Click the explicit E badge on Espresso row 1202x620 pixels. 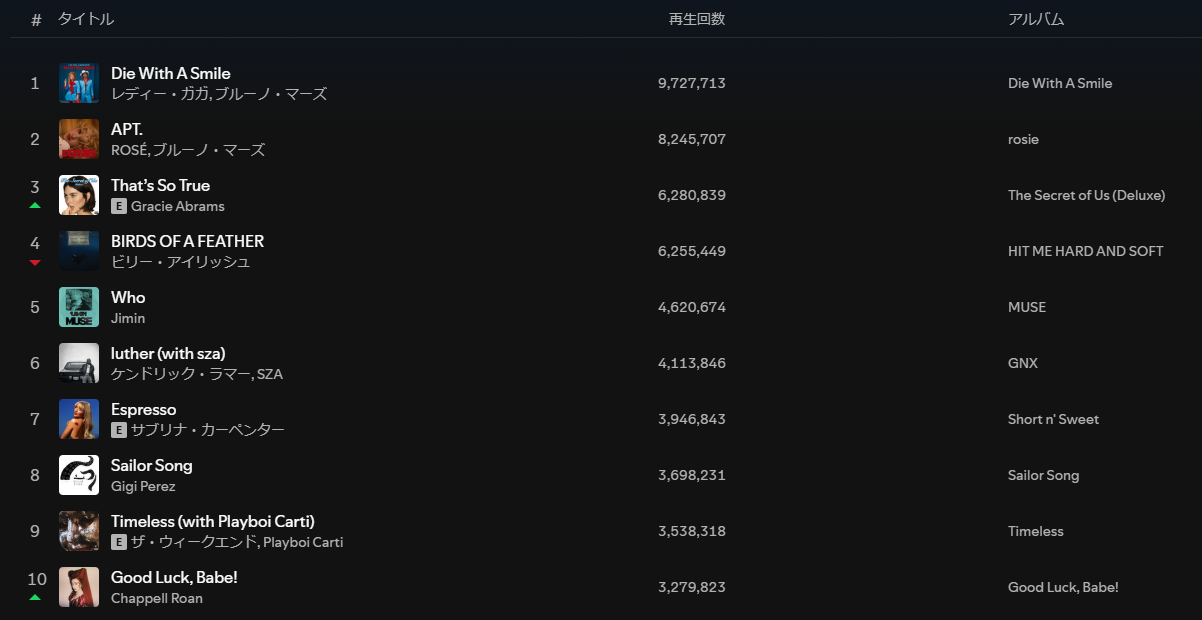pyautogui.click(x=119, y=430)
